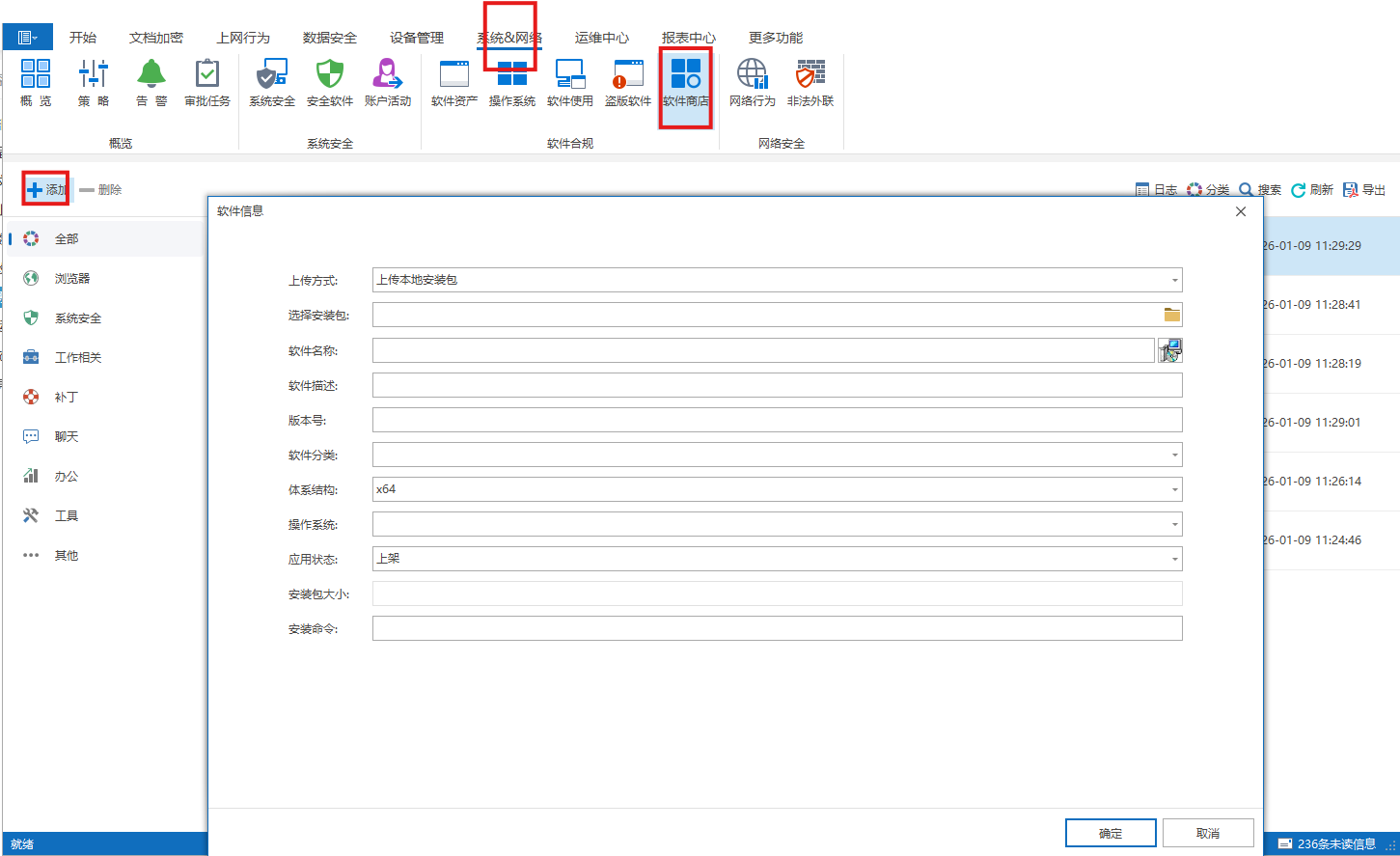
Task: Click the 告警 bell icon
Action: (x=151, y=82)
